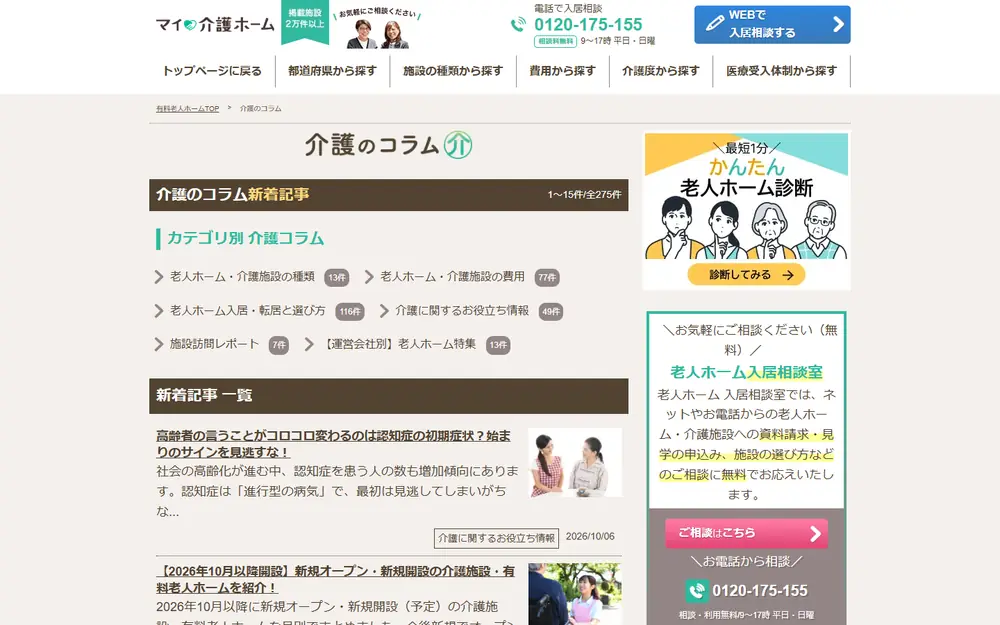Click the マイ介護ホーム site logo
The width and height of the screenshot is (1000, 625).
pos(215,25)
